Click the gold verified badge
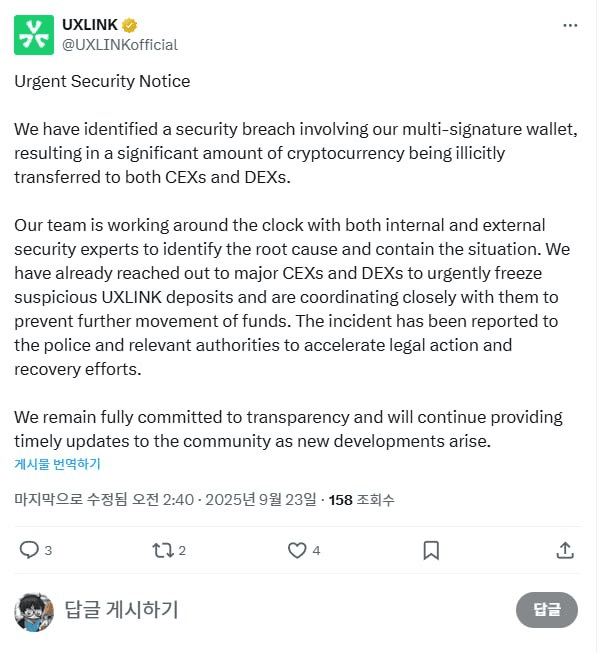Screen dimensions: 616x653 point(130,25)
